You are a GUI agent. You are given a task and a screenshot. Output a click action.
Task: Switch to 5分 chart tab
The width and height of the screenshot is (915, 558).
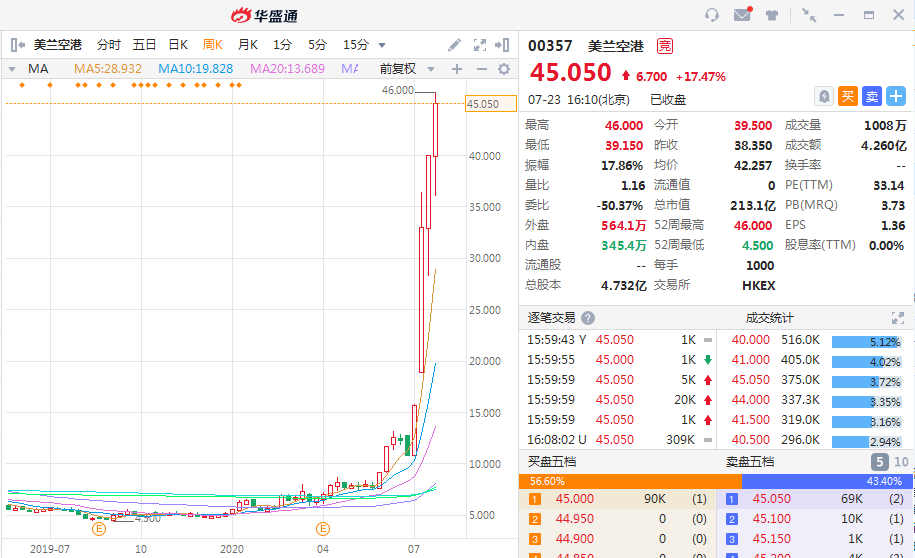(317, 45)
